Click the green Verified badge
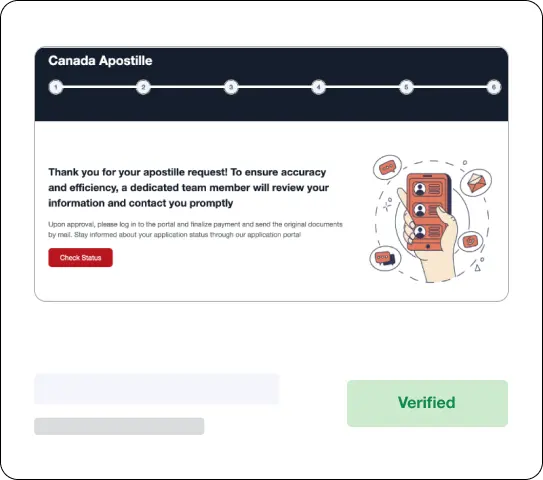This screenshot has height=480, width=543. 427,403
